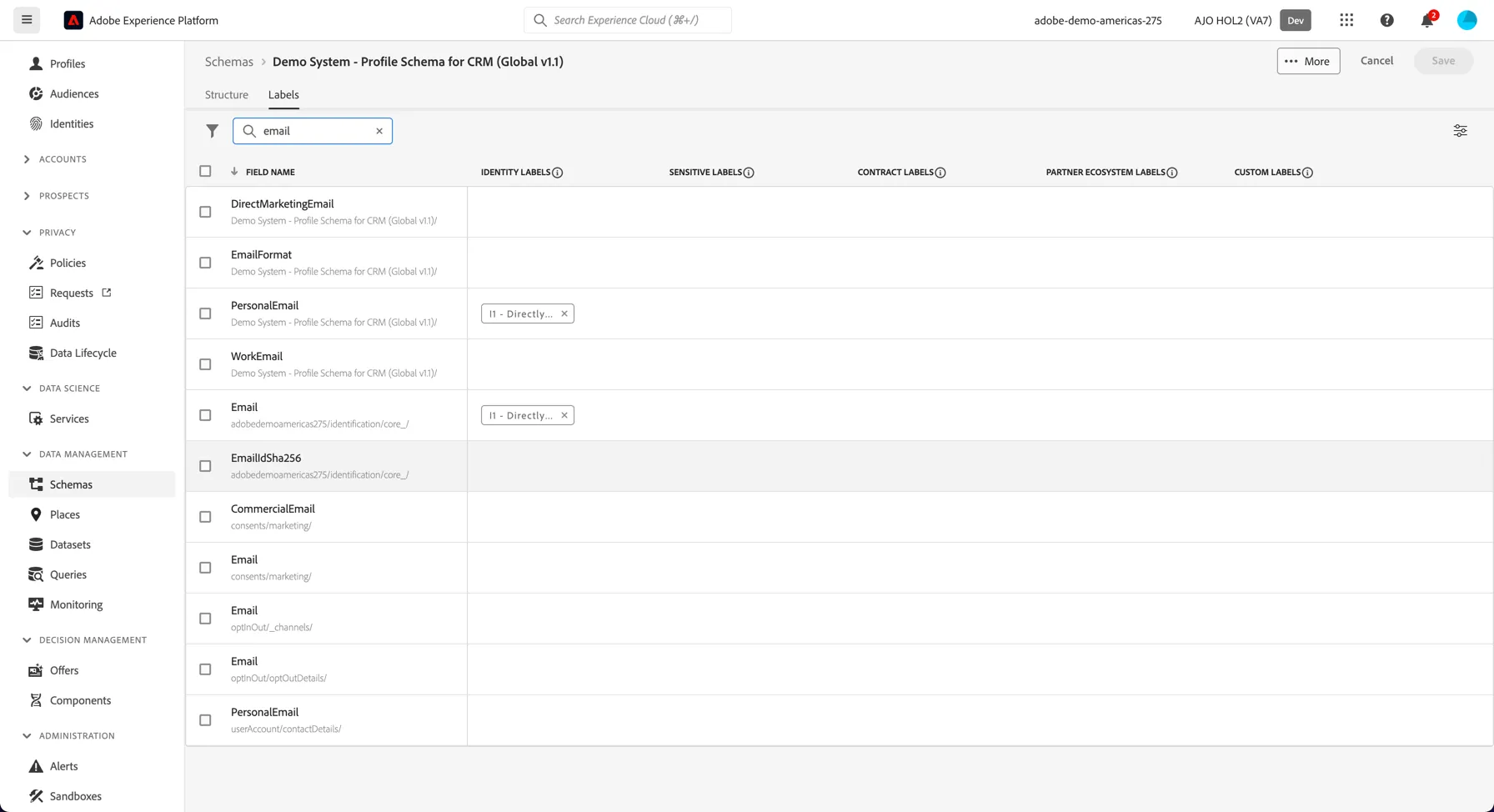Show Identity Labels info tooltip
Image resolution: width=1494 pixels, height=812 pixels.
pyautogui.click(x=558, y=173)
